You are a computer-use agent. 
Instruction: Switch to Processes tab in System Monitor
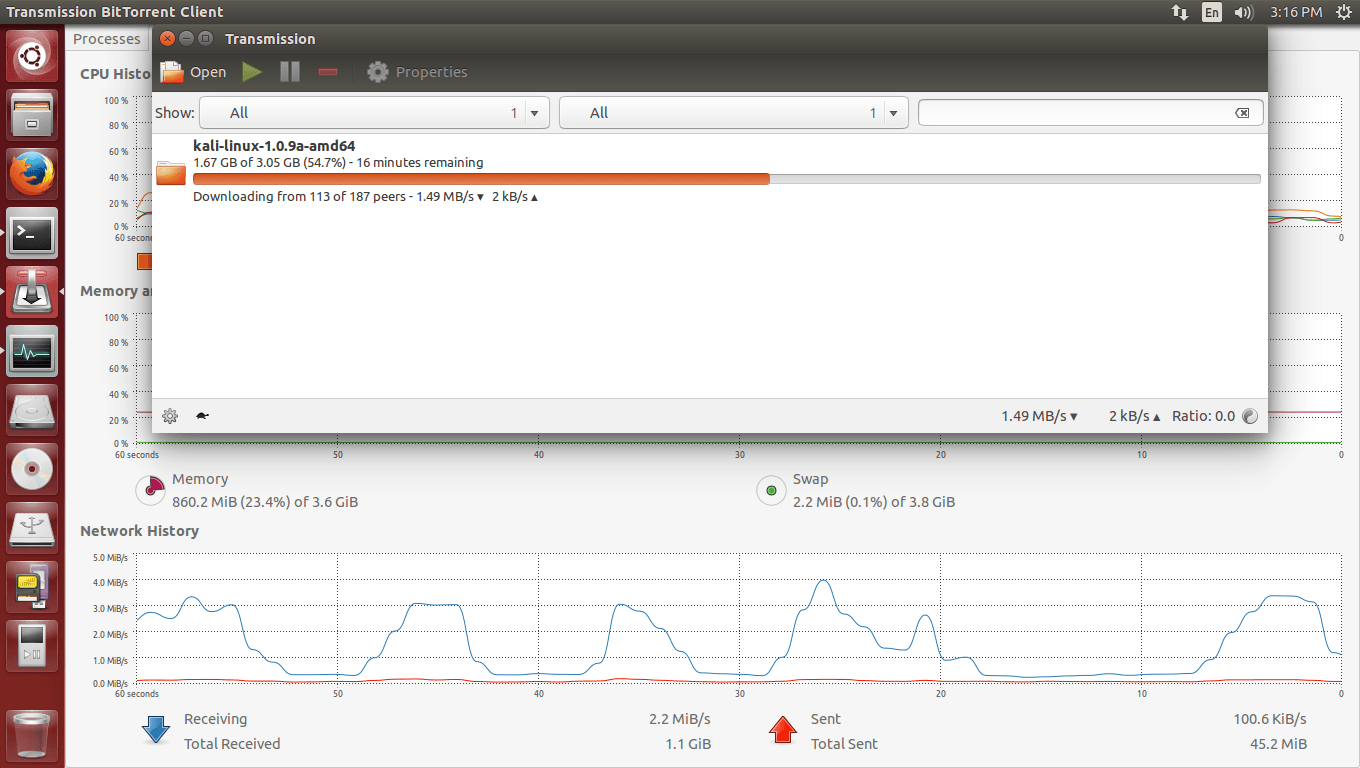[107, 39]
